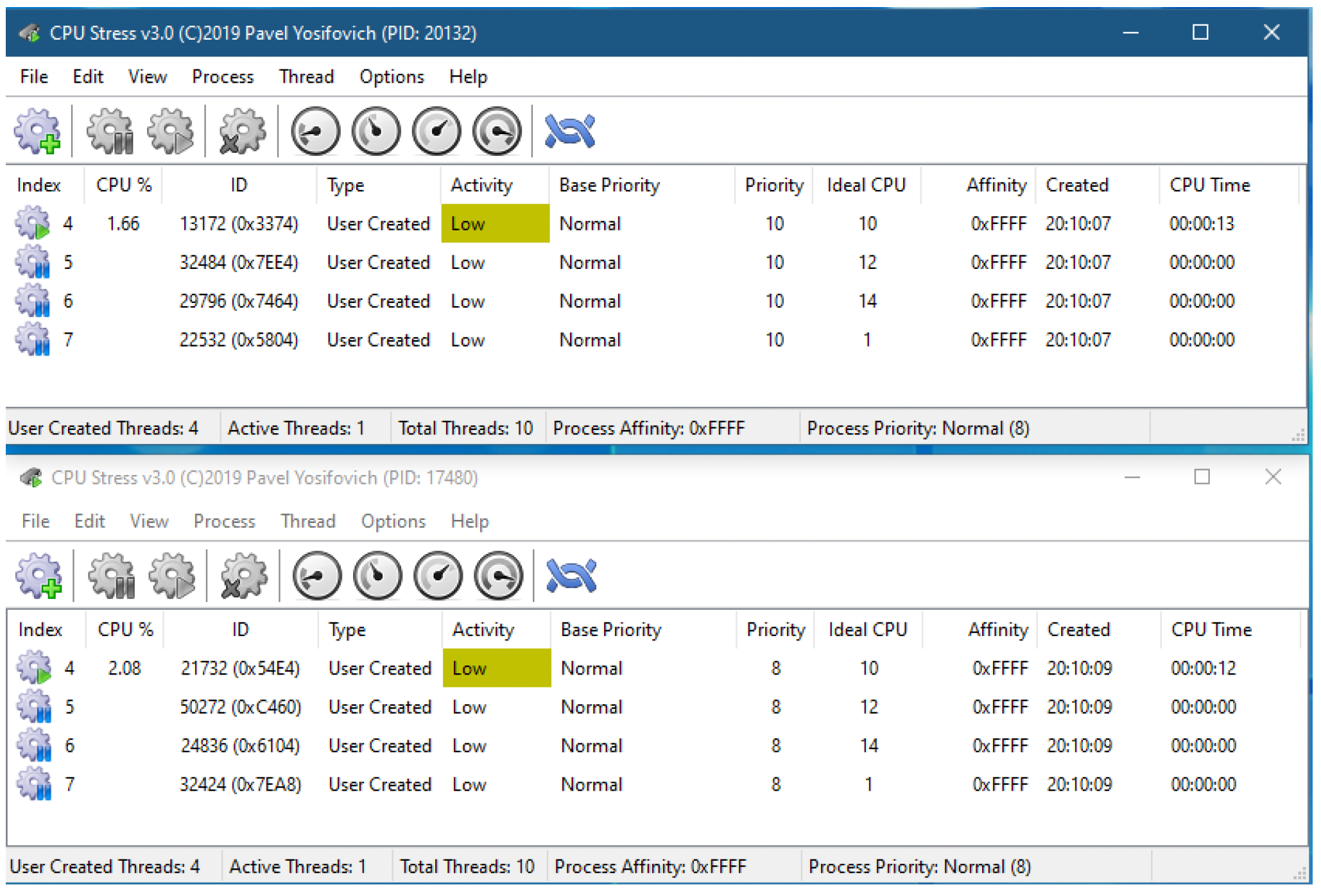Click Process Priority status in PID 20132 window
The width and height of the screenshot is (1321, 896).
918,428
